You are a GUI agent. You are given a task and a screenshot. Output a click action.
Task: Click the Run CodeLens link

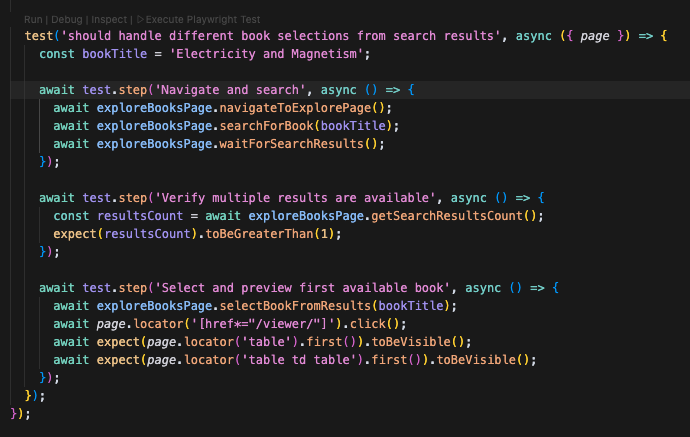33,19
